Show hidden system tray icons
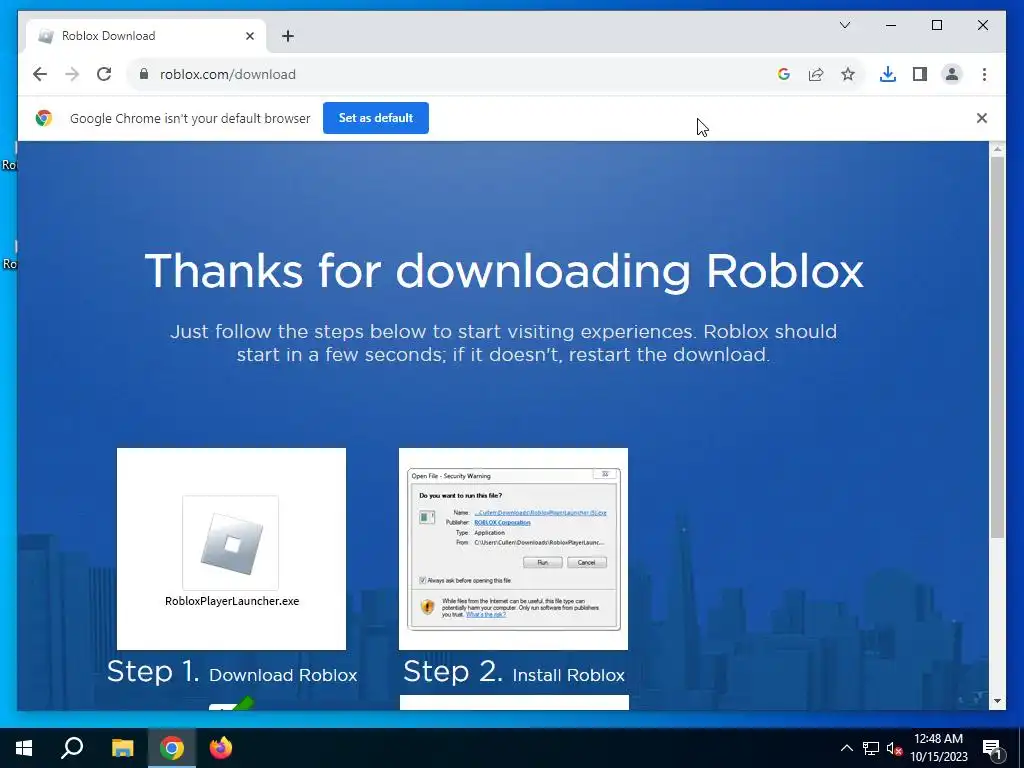This screenshot has width=1024, height=768. [846, 748]
